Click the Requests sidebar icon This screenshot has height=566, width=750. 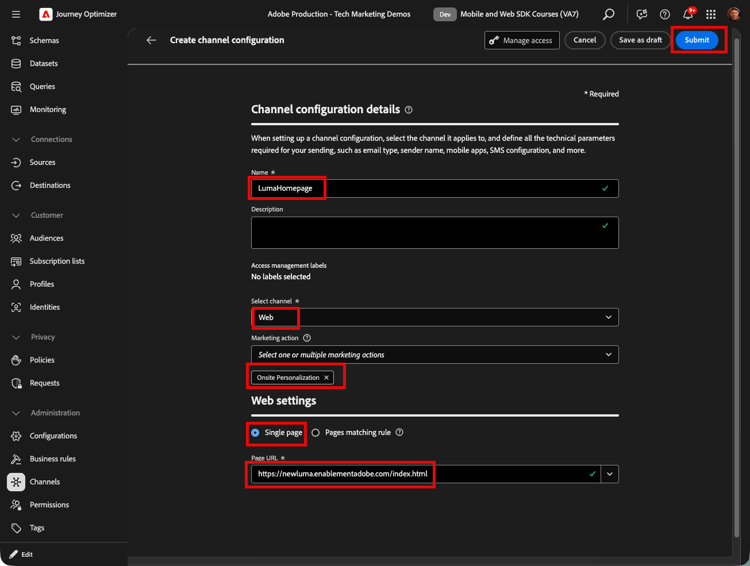pyautogui.click(x=16, y=383)
